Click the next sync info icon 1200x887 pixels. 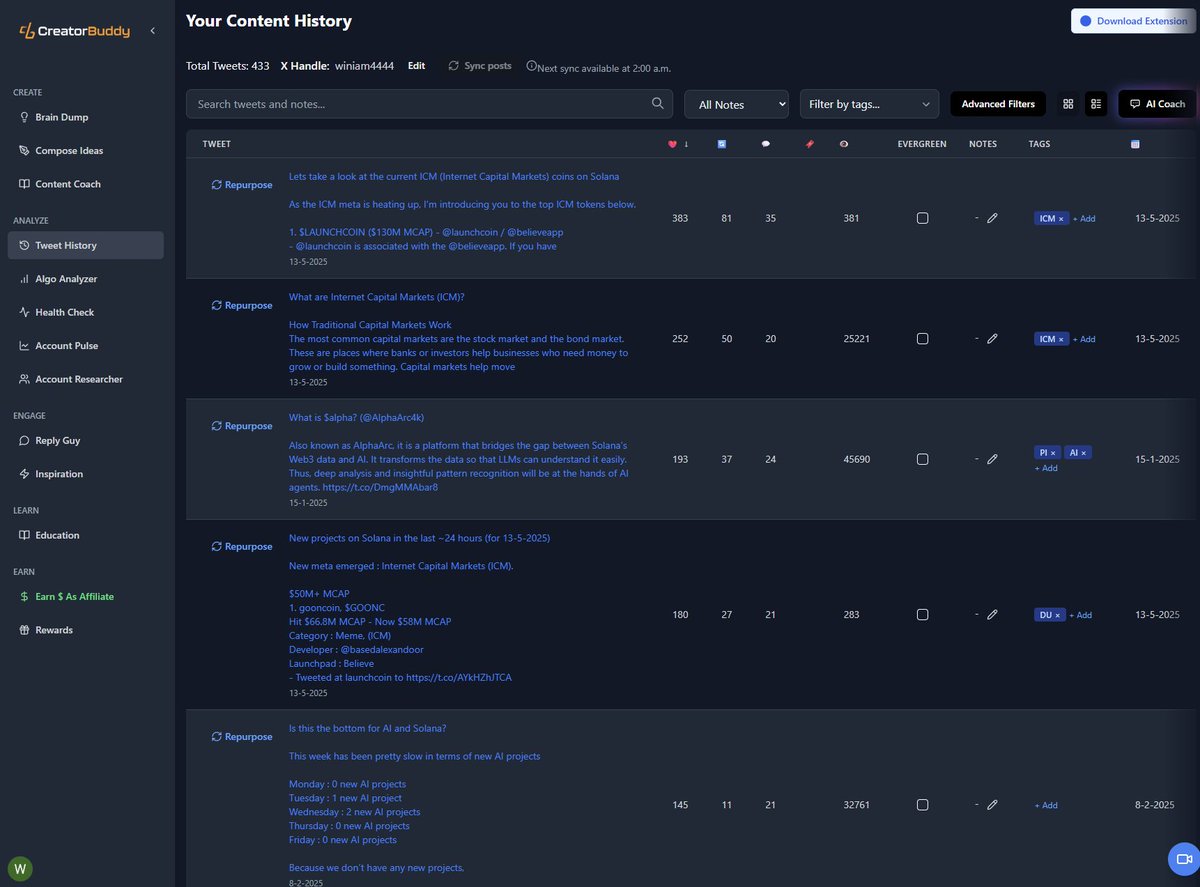(531, 66)
